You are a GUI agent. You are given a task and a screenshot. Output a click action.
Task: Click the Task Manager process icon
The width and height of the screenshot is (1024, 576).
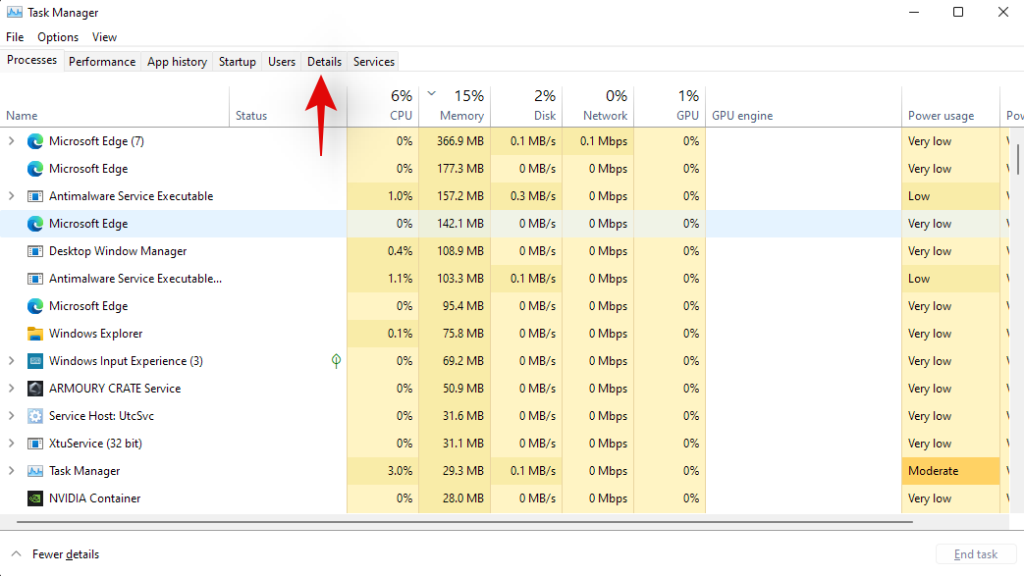click(35, 471)
